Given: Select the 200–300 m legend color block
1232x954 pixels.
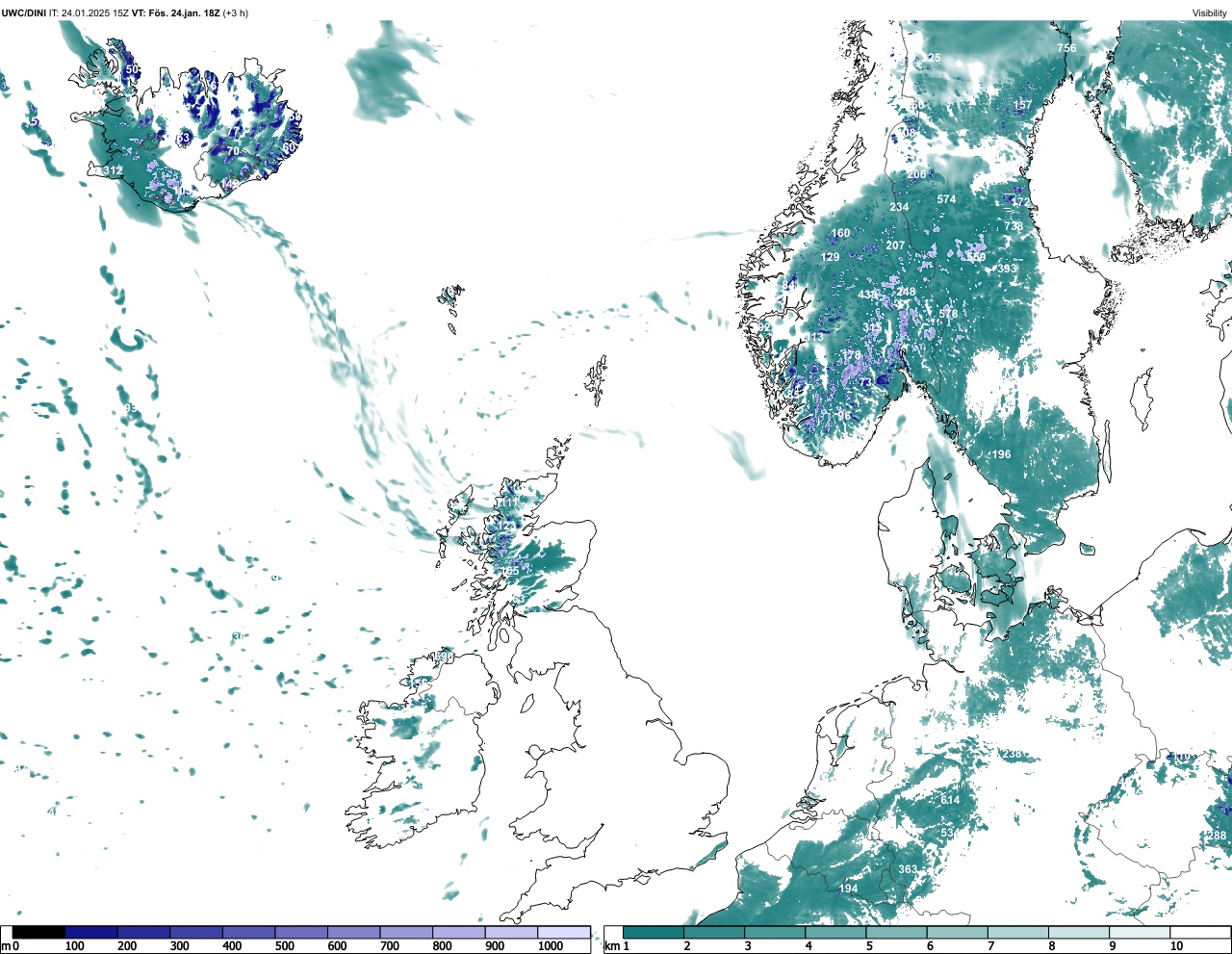Looking at the screenshot, I should click(144, 932).
